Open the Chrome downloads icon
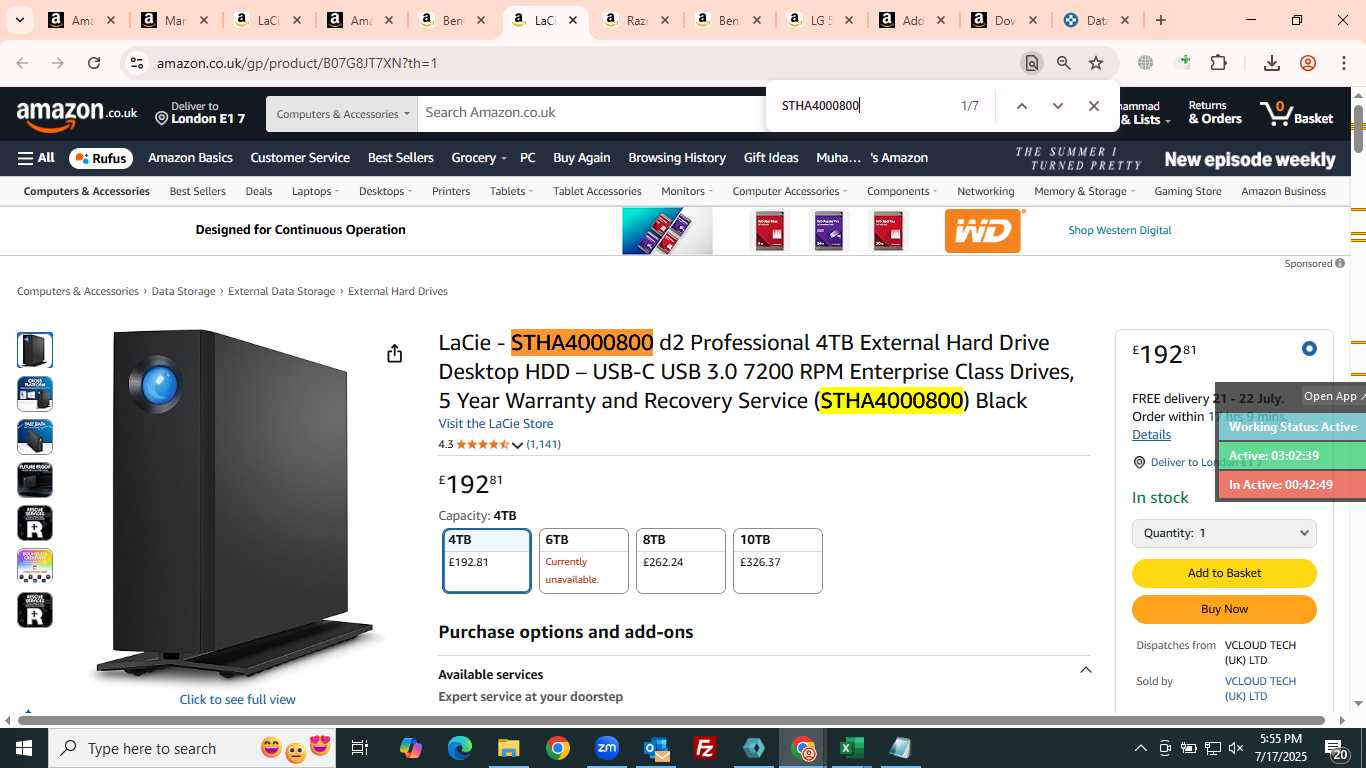The height and width of the screenshot is (768, 1366). click(x=1272, y=63)
